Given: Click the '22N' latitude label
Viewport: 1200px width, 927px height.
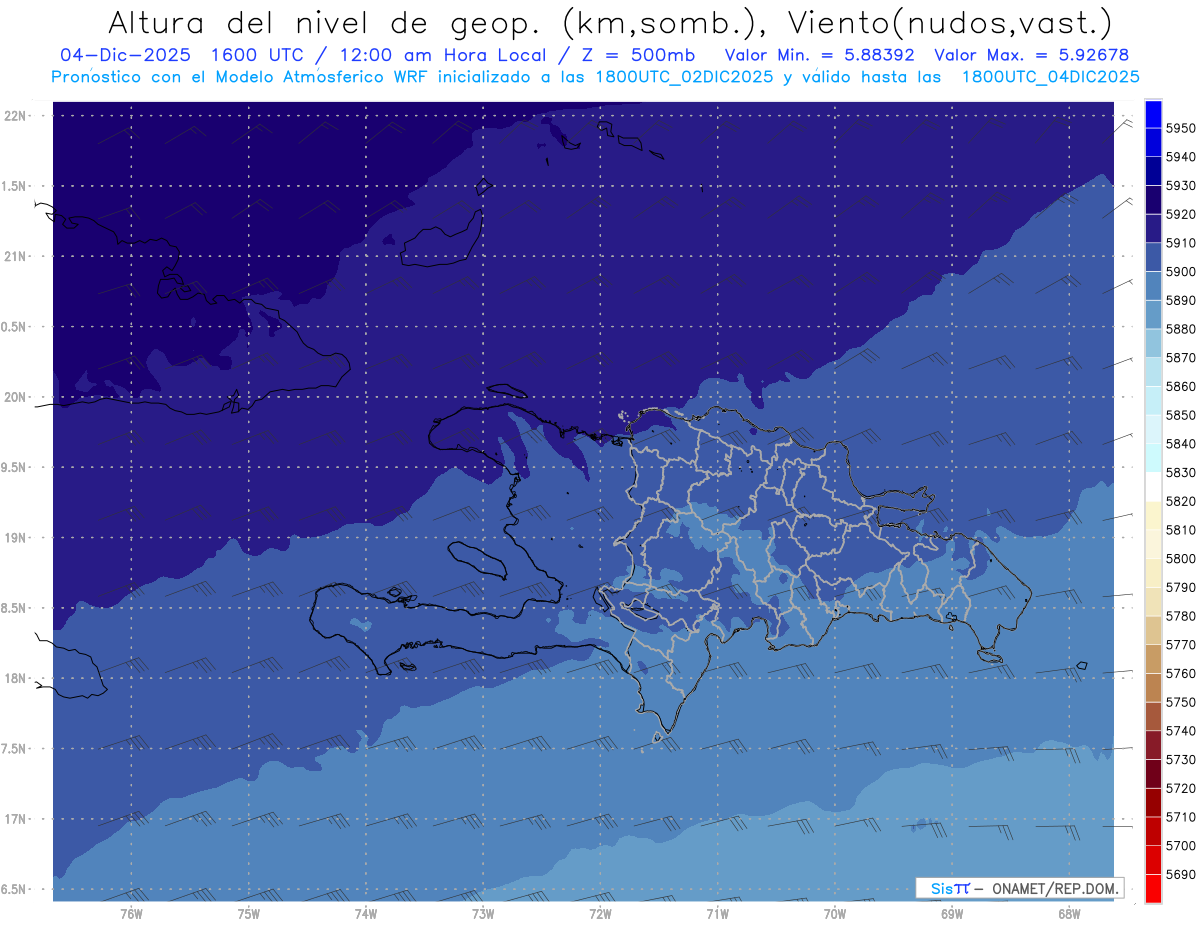Looking at the screenshot, I should pyautogui.click(x=17, y=116).
